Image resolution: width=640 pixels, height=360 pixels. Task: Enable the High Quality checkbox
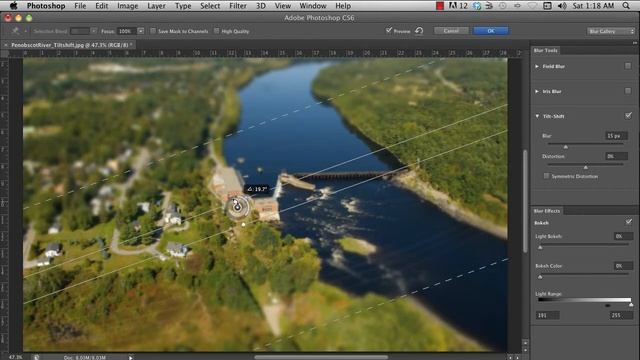coord(216,31)
